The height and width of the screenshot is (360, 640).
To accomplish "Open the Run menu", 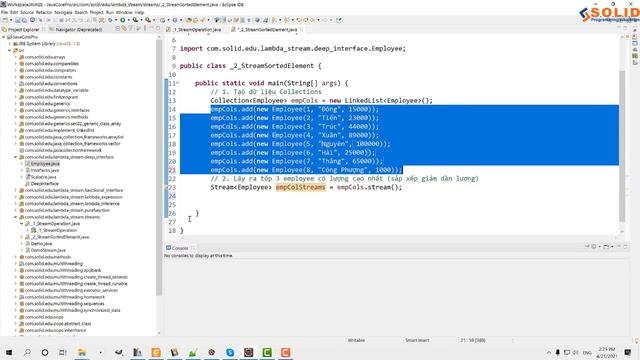I will (110, 12).
